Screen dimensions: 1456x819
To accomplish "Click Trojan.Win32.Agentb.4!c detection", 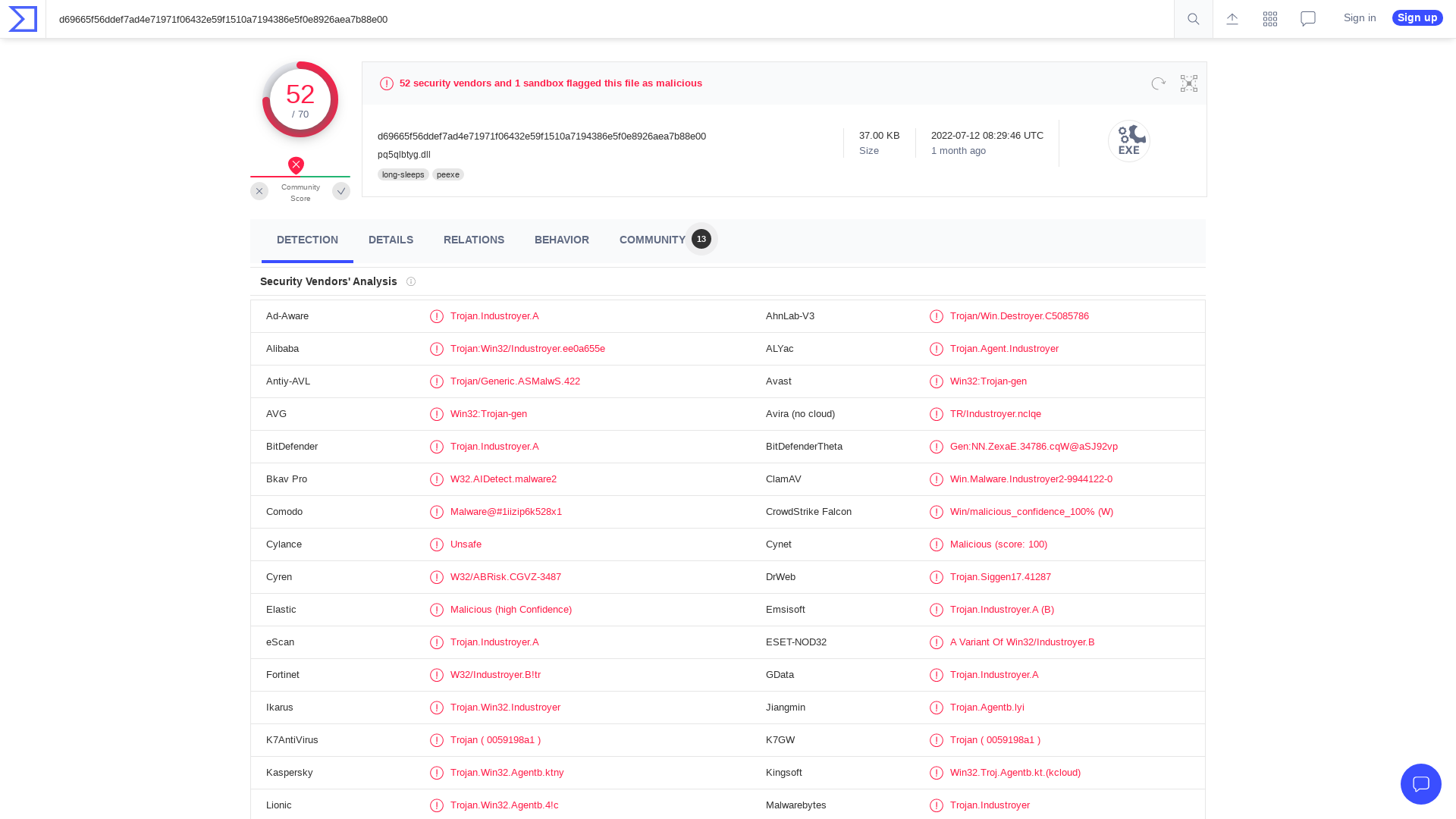I will tap(504, 805).
